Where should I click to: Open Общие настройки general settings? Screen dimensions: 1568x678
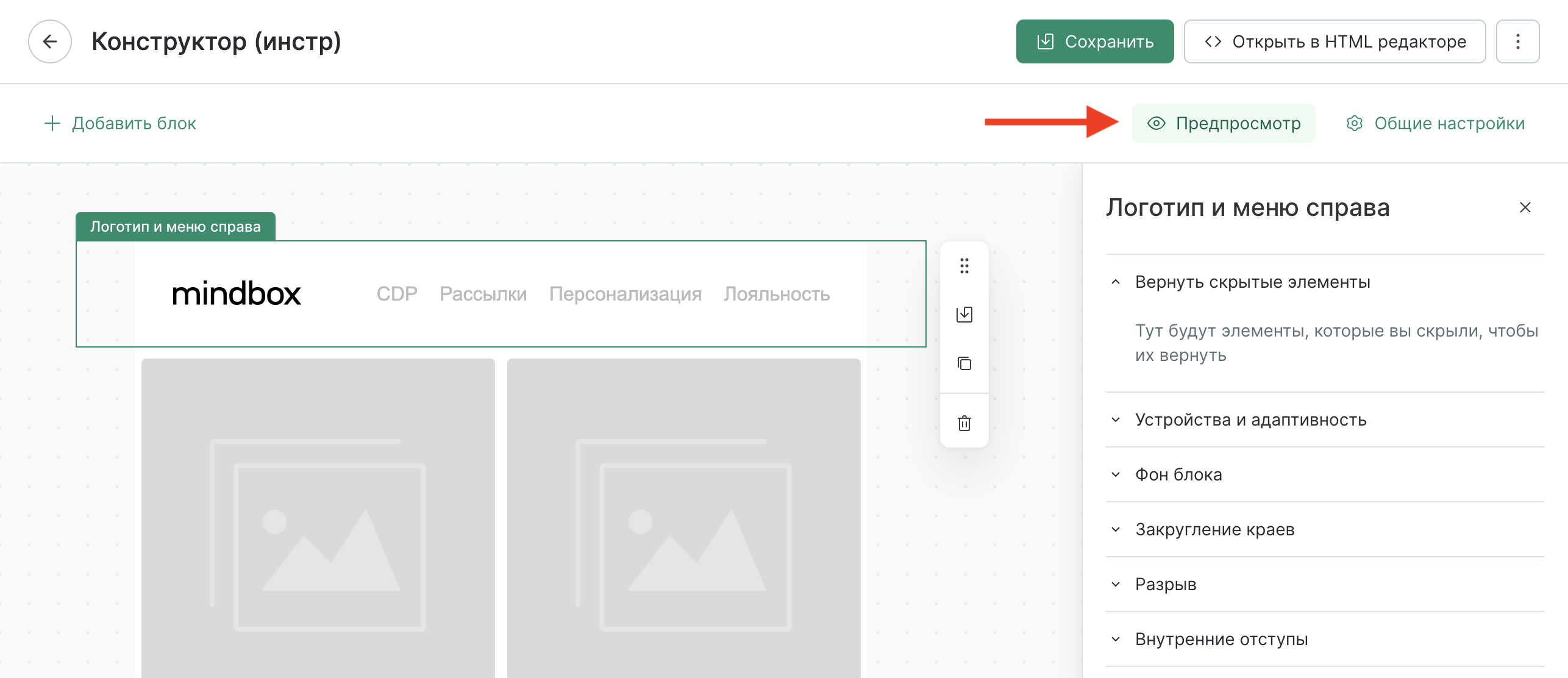pyautogui.click(x=1435, y=123)
